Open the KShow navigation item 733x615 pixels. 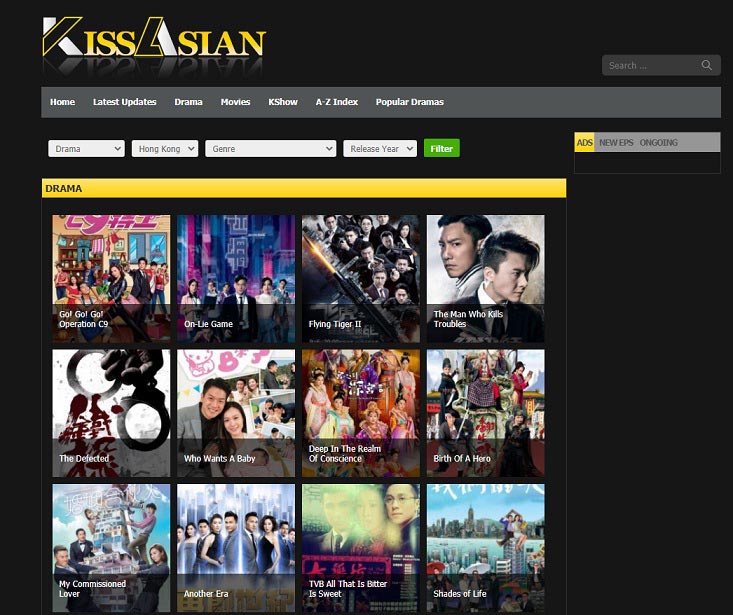click(283, 102)
